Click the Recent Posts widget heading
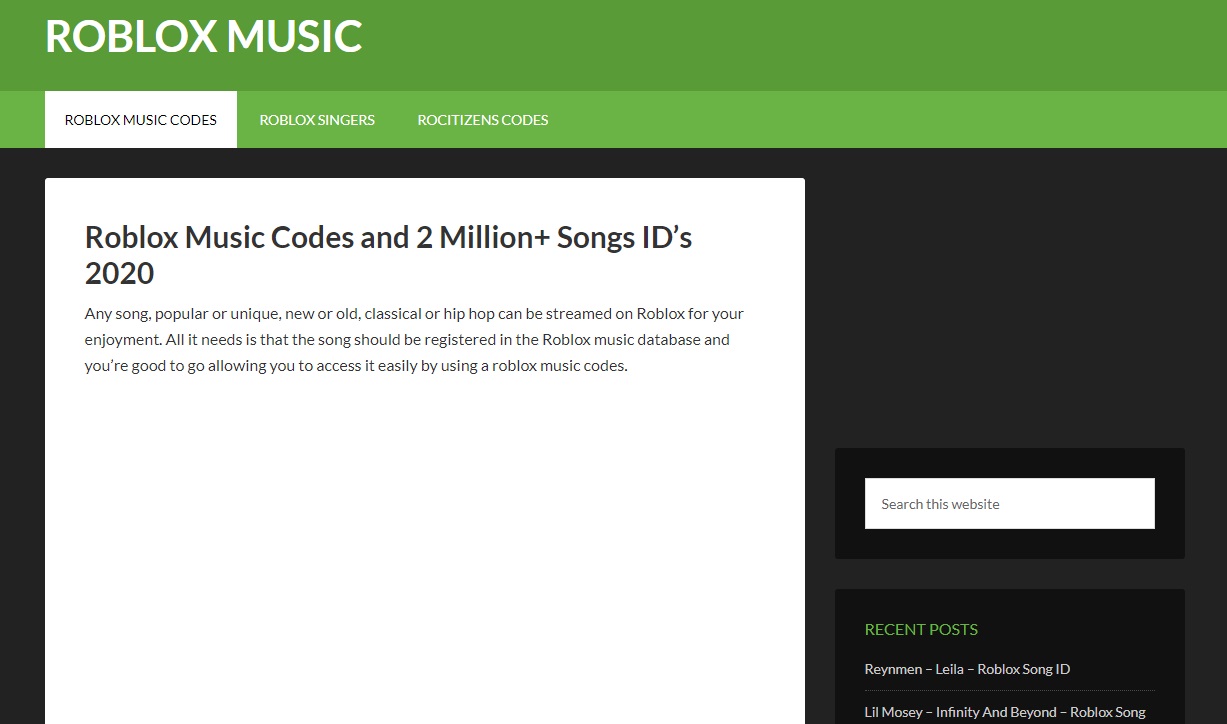 921,629
